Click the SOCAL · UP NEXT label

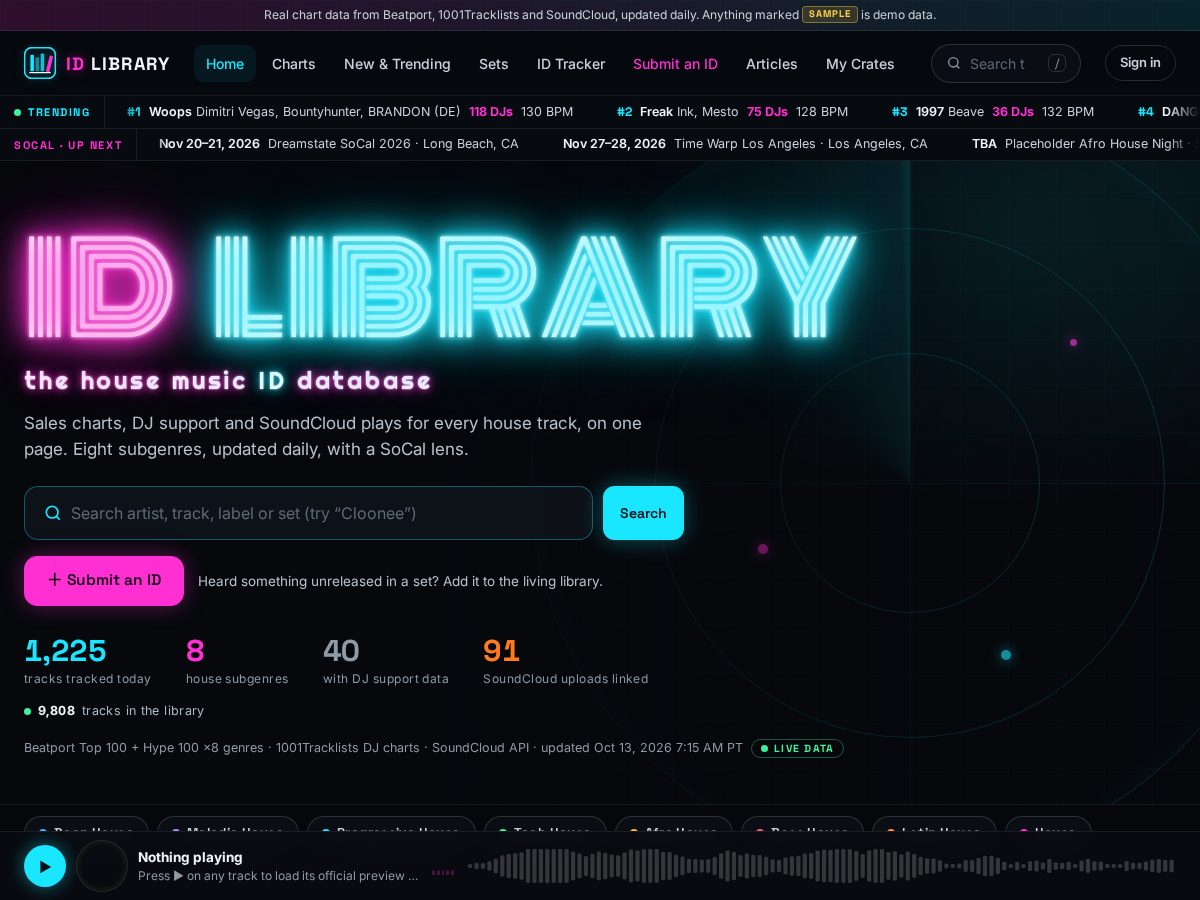pos(68,145)
